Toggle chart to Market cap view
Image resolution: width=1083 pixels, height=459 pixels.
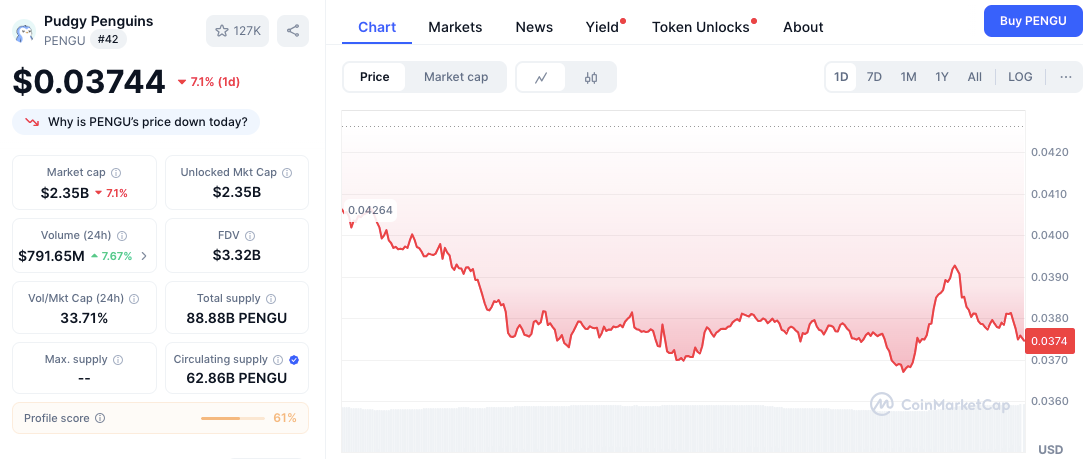pos(456,77)
